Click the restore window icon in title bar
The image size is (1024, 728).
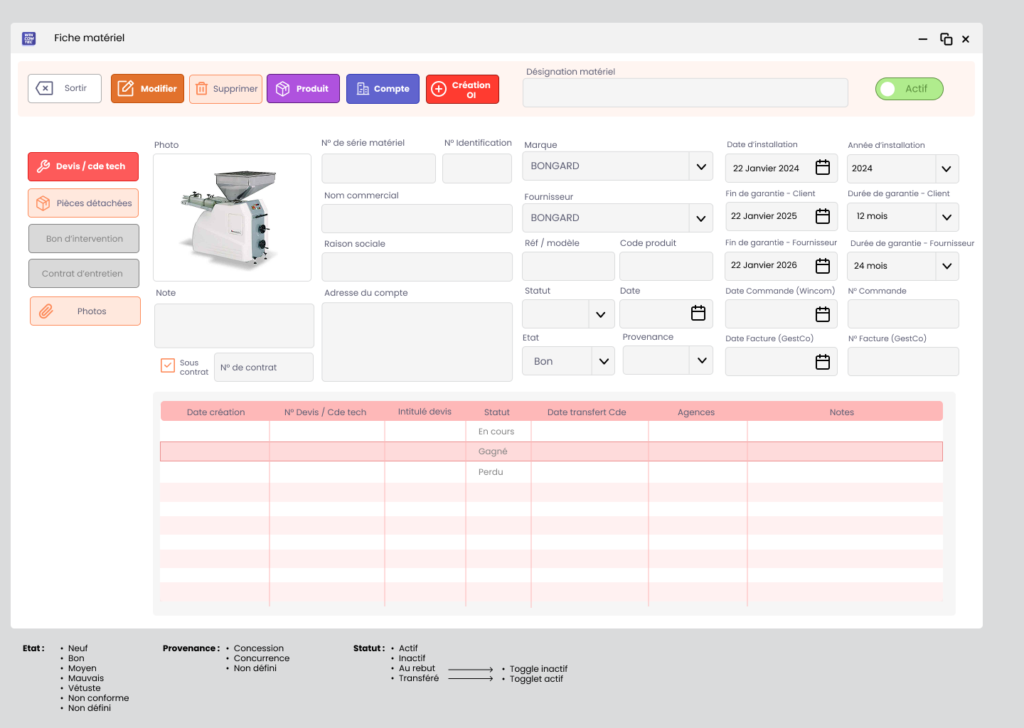point(946,39)
